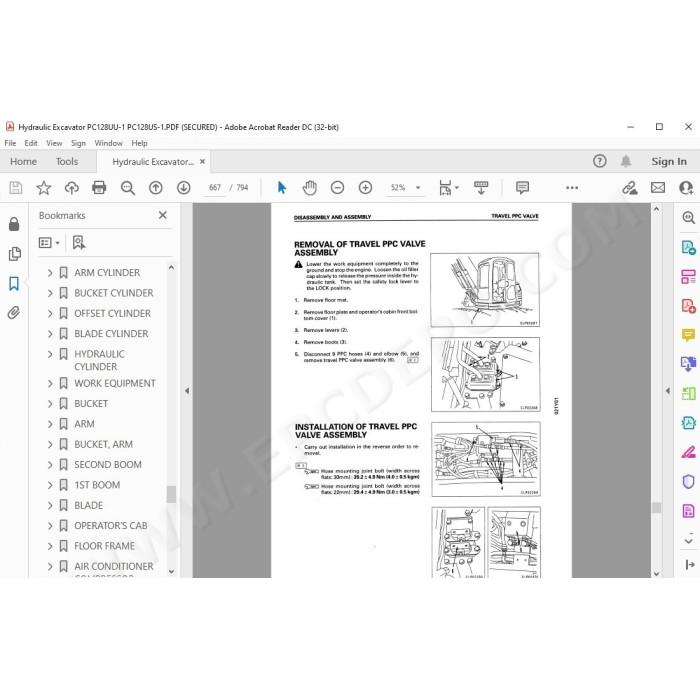Go to the previous page
700x700 pixels.
coord(156,188)
